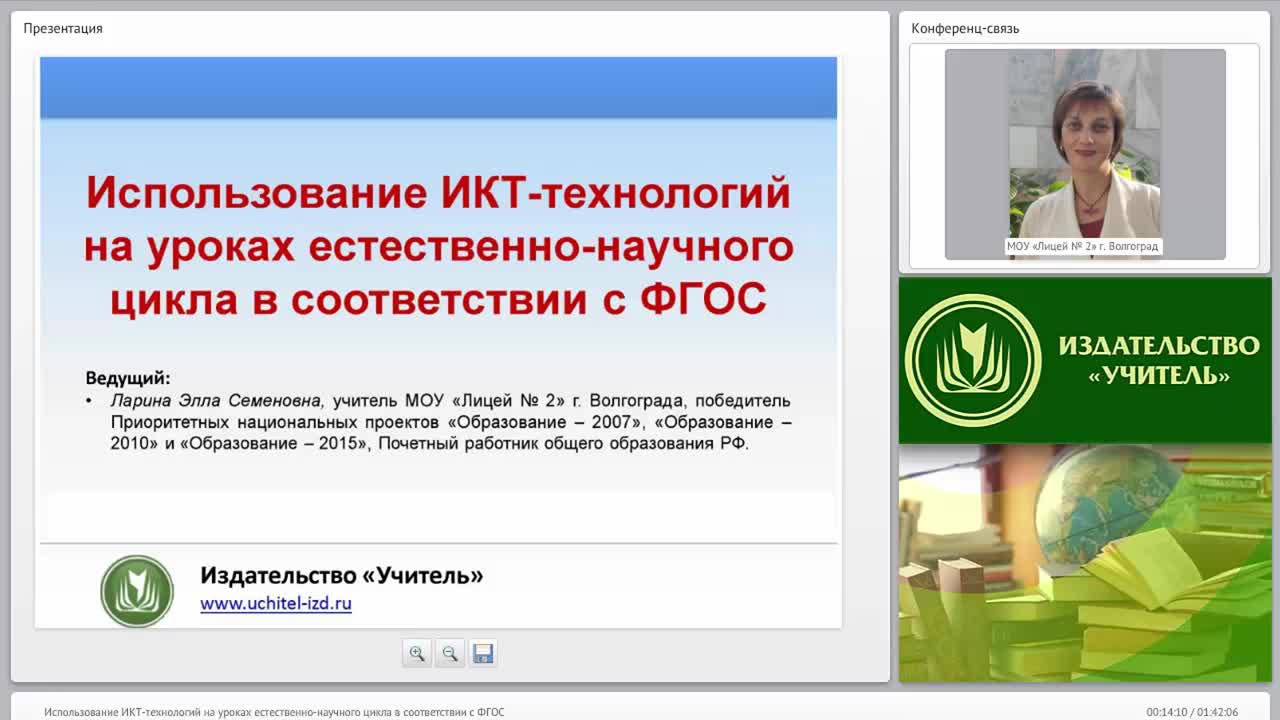Click the Издательство «Учитель» text in the slide footer
Viewport: 1280px width, 720px height.
(x=341, y=575)
